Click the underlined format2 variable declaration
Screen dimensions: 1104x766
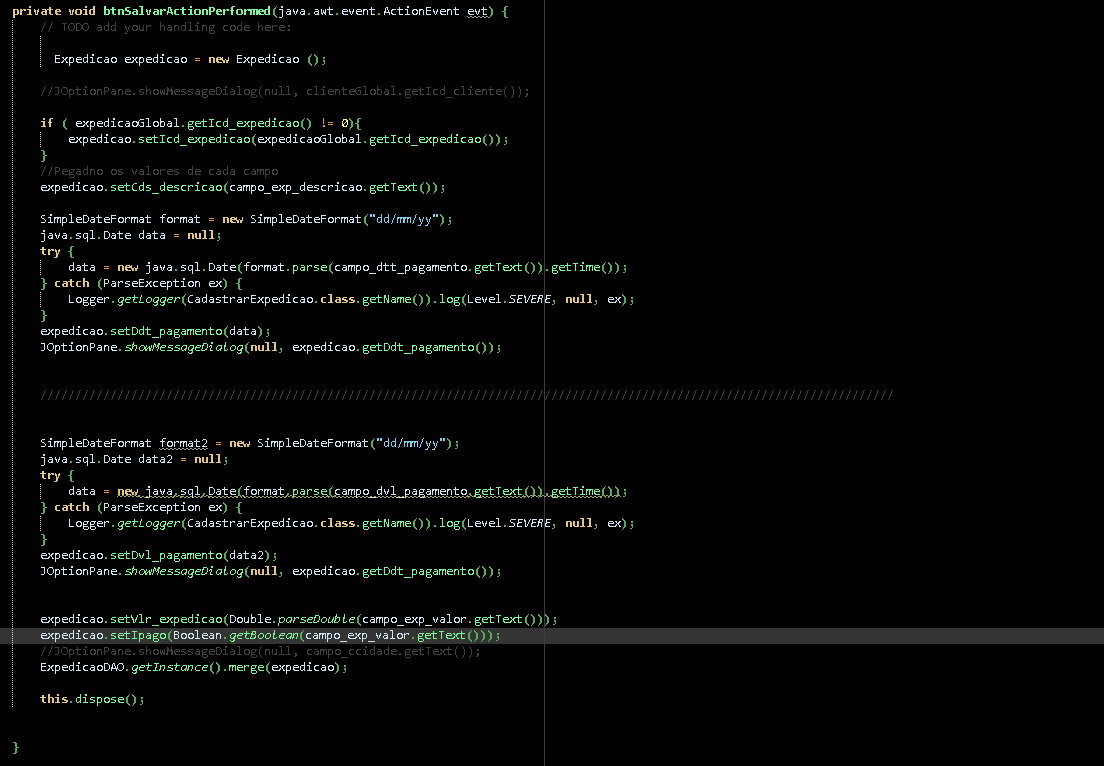click(x=183, y=443)
